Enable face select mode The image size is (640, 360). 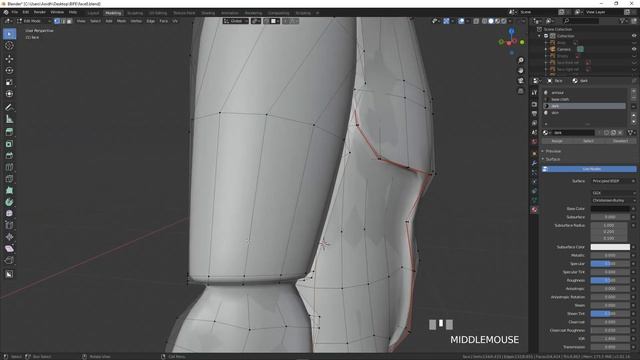69,21
